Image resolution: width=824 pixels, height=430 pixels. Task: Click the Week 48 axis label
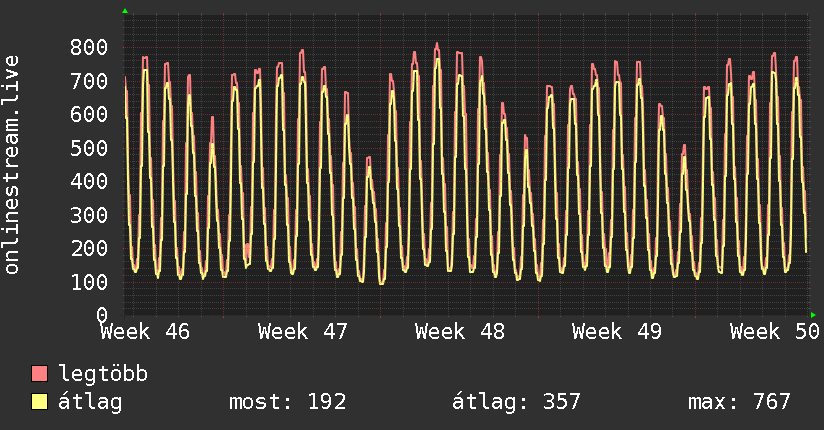click(x=460, y=332)
